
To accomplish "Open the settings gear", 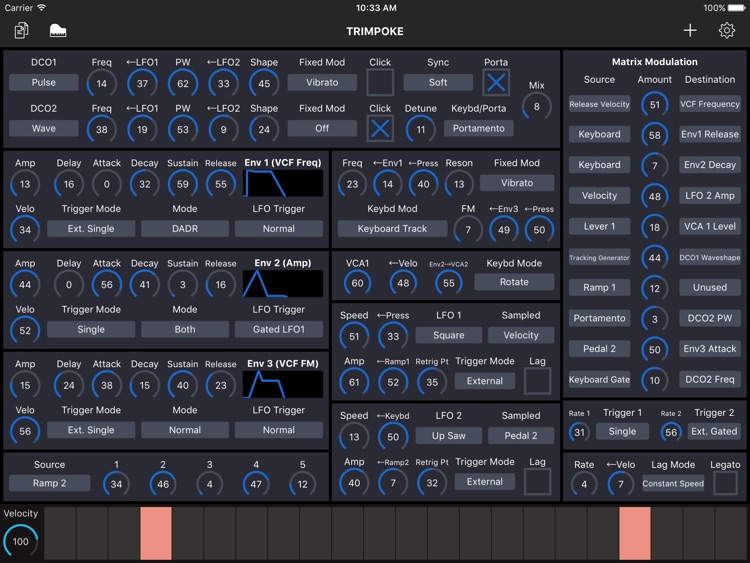I will point(727,31).
